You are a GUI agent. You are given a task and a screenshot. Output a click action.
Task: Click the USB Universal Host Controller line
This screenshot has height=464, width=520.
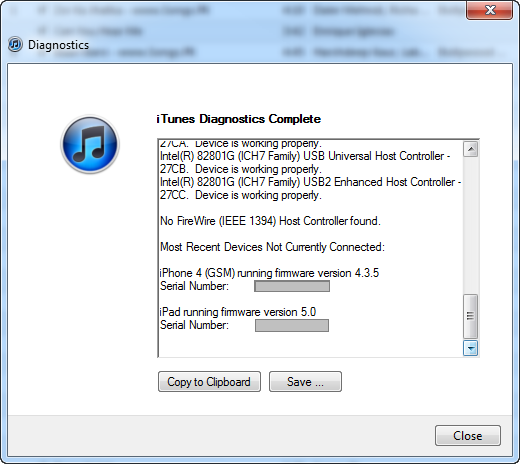[305, 156]
